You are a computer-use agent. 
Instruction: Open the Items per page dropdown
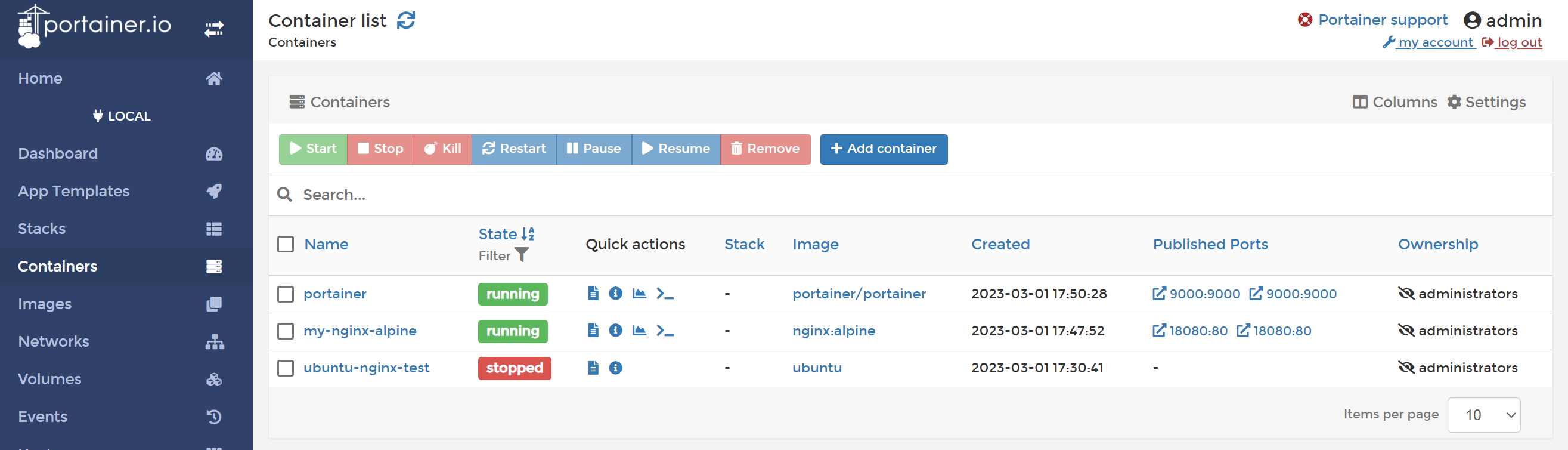[x=1483, y=415]
